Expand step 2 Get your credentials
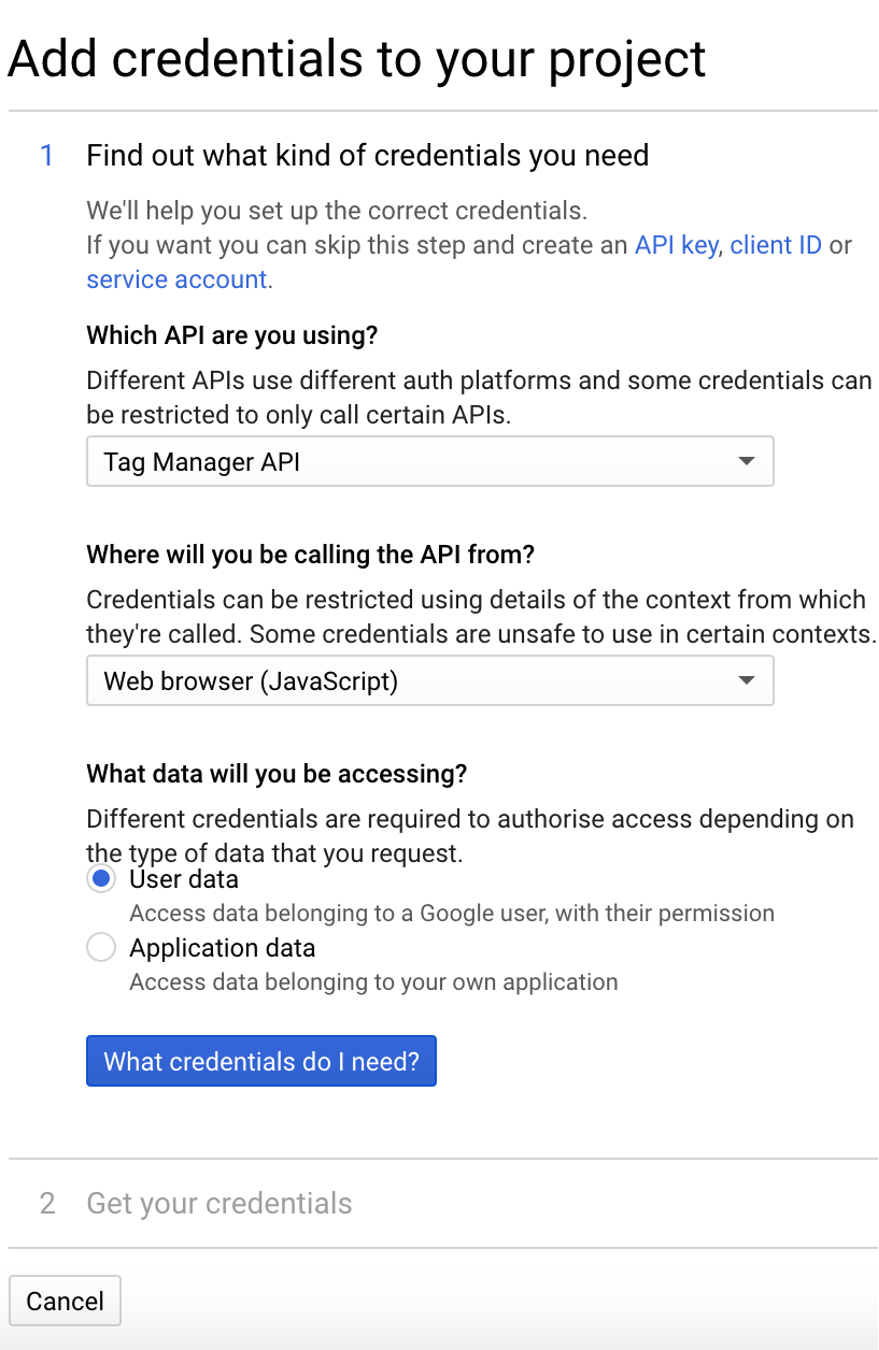The image size is (879, 1350). [x=219, y=1202]
